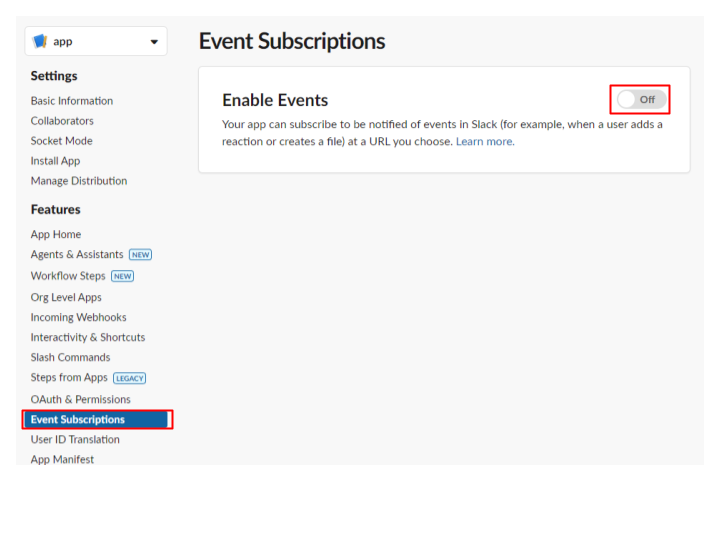
Task: Open Org Level Apps page
Action: pos(66,297)
